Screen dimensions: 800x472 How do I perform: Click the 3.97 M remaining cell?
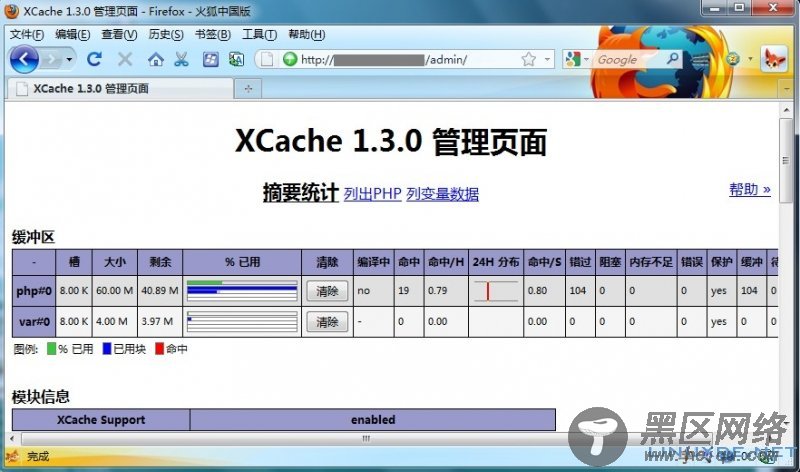160,322
